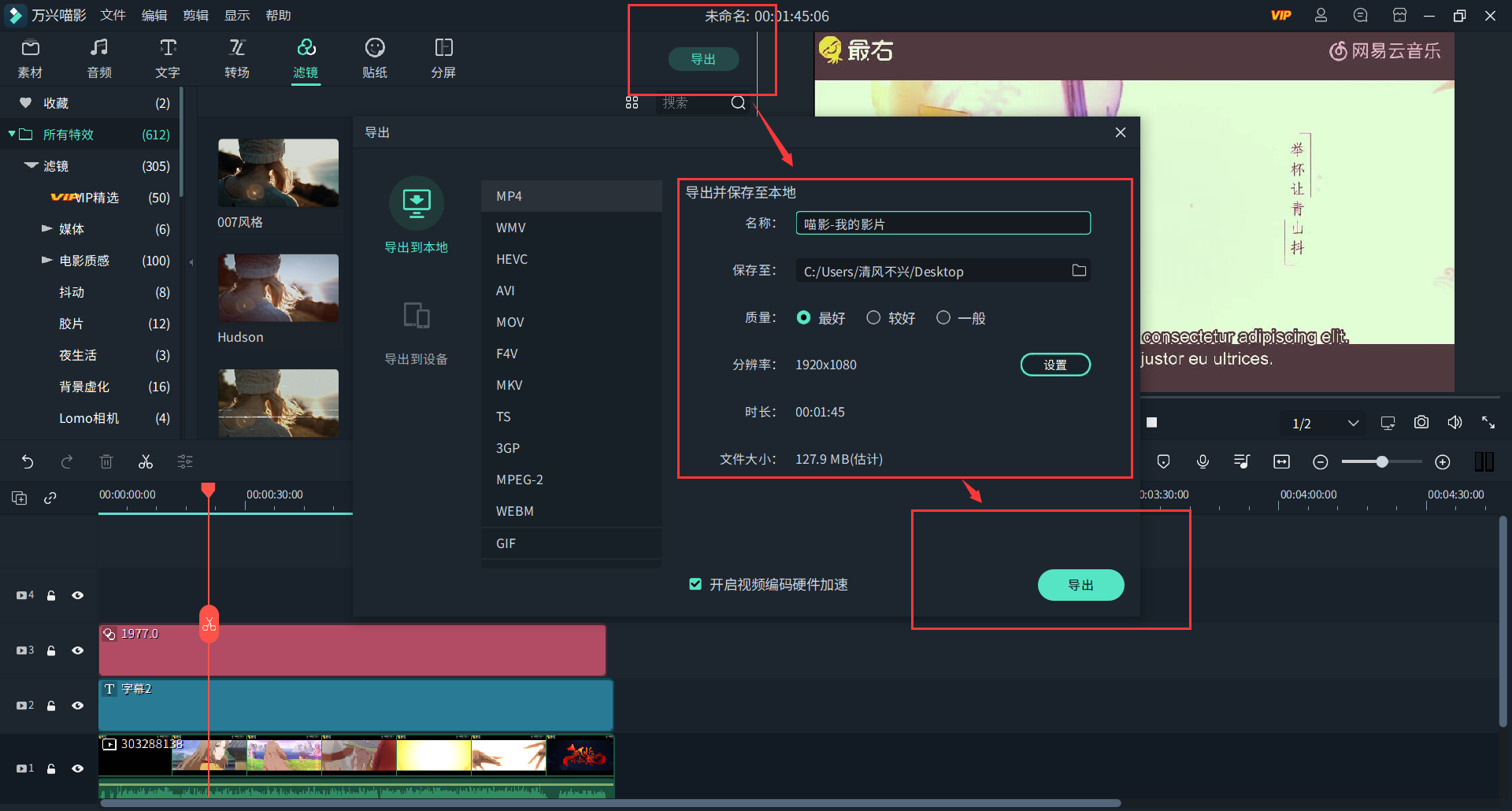Image resolution: width=1512 pixels, height=811 pixels.
Task: Click 设置 to configure resolution settings
Action: [x=1055, y=364]
